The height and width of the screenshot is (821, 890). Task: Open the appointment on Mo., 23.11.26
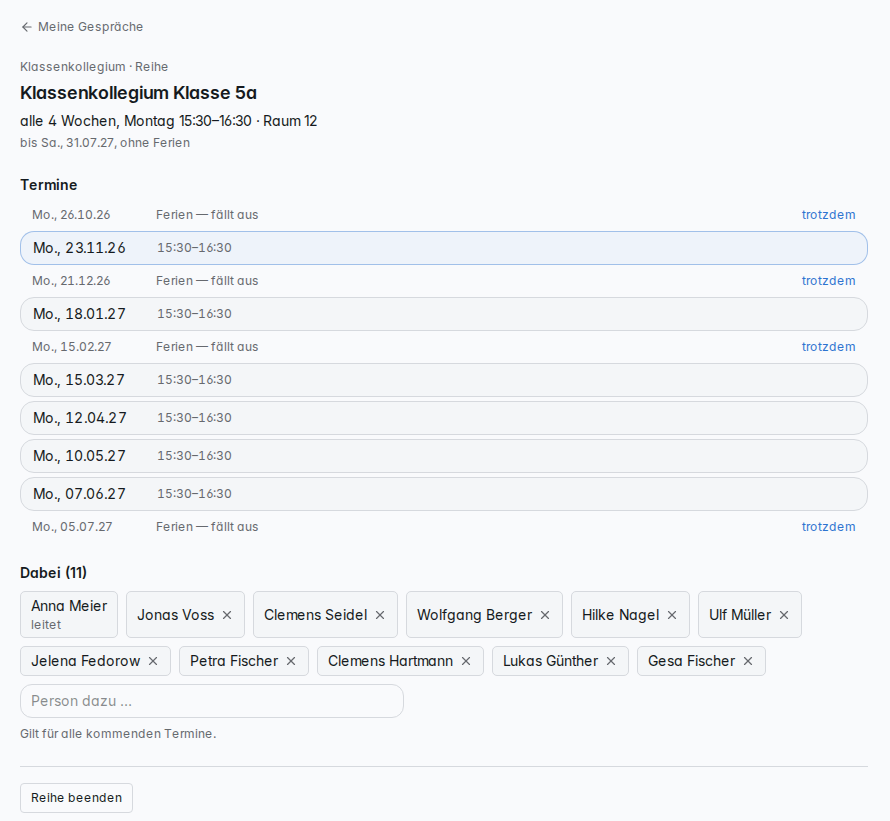[x=444, y=248]
